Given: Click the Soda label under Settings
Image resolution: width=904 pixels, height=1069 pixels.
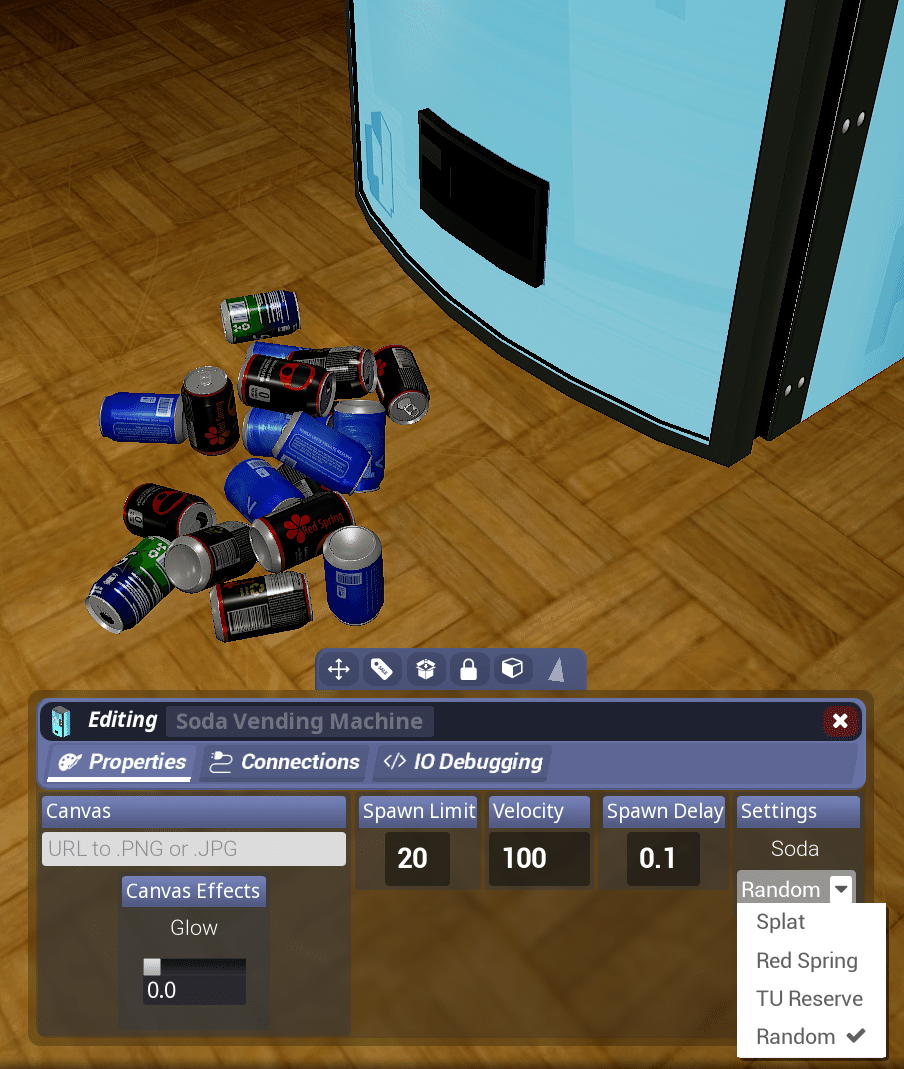Looking at the screenshot, I should point(795,849).
